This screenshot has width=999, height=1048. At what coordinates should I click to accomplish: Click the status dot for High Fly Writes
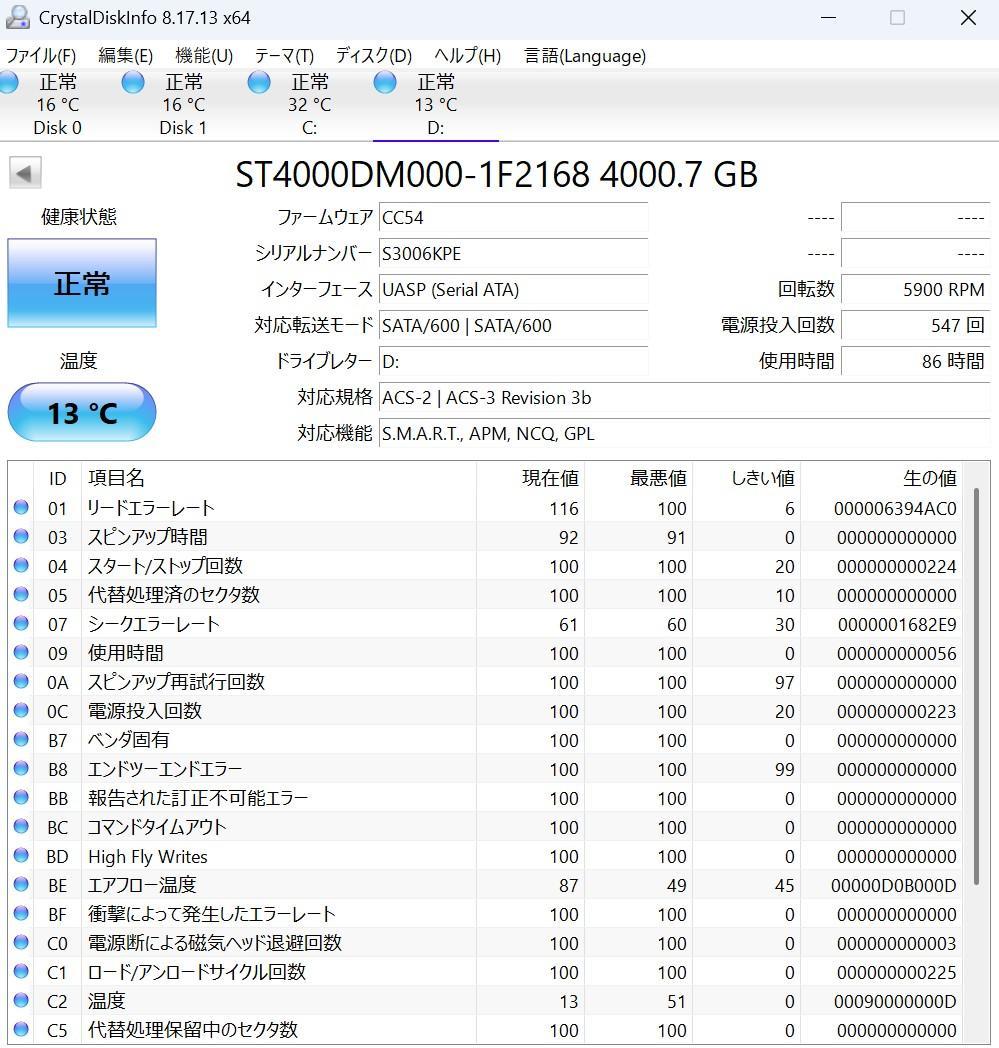[x=21, y=856]
